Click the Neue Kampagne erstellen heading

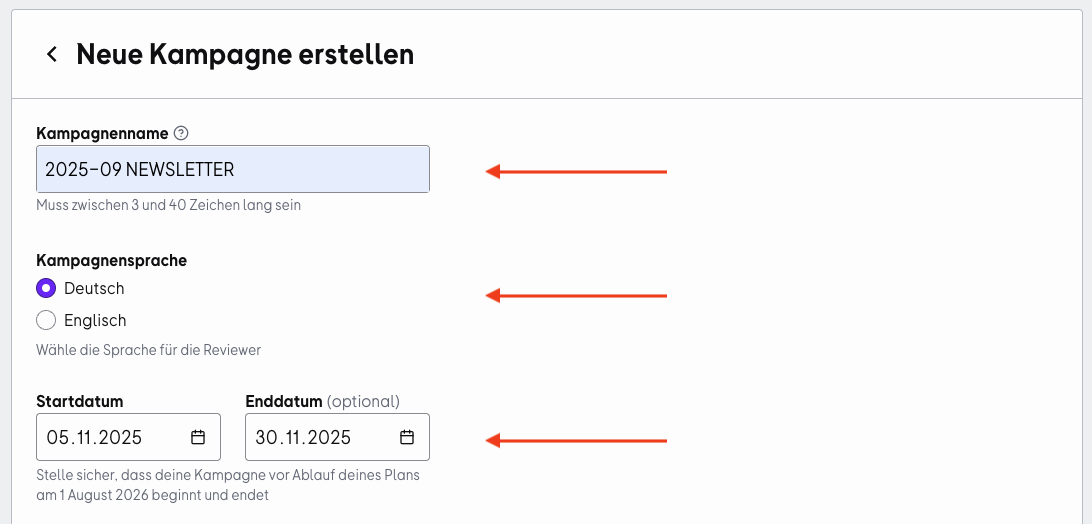[245, 54]
